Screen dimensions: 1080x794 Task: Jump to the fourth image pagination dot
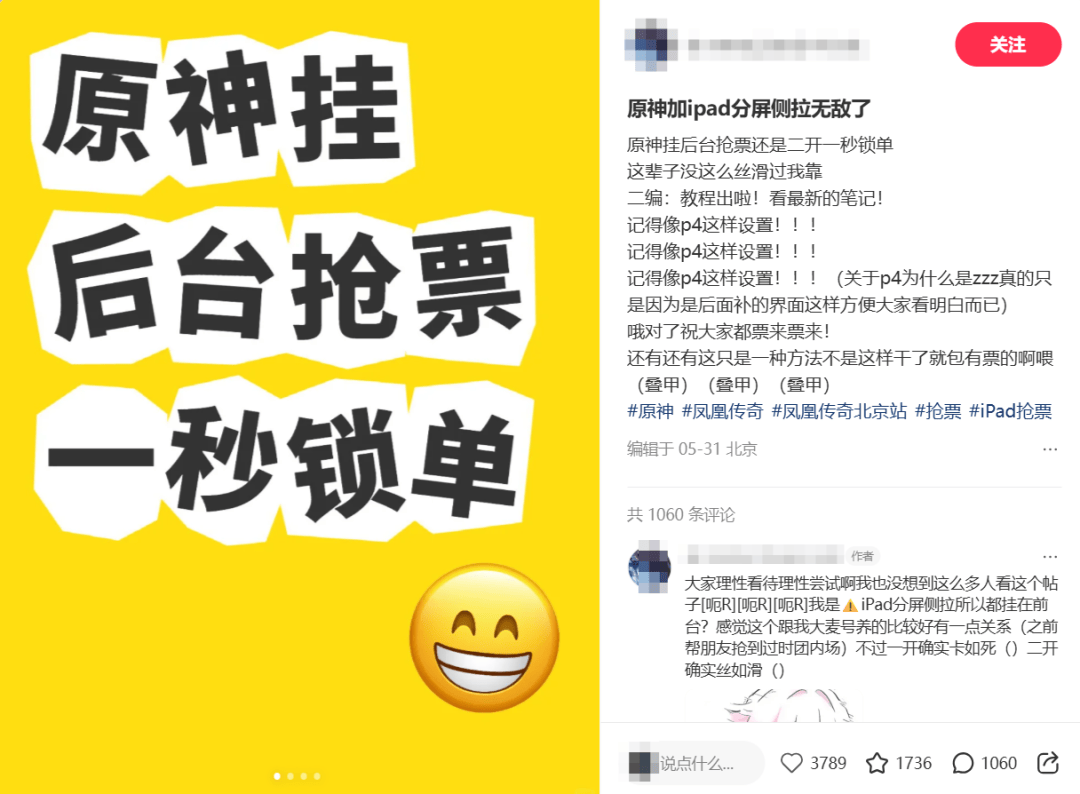click(x=317, y=776)
